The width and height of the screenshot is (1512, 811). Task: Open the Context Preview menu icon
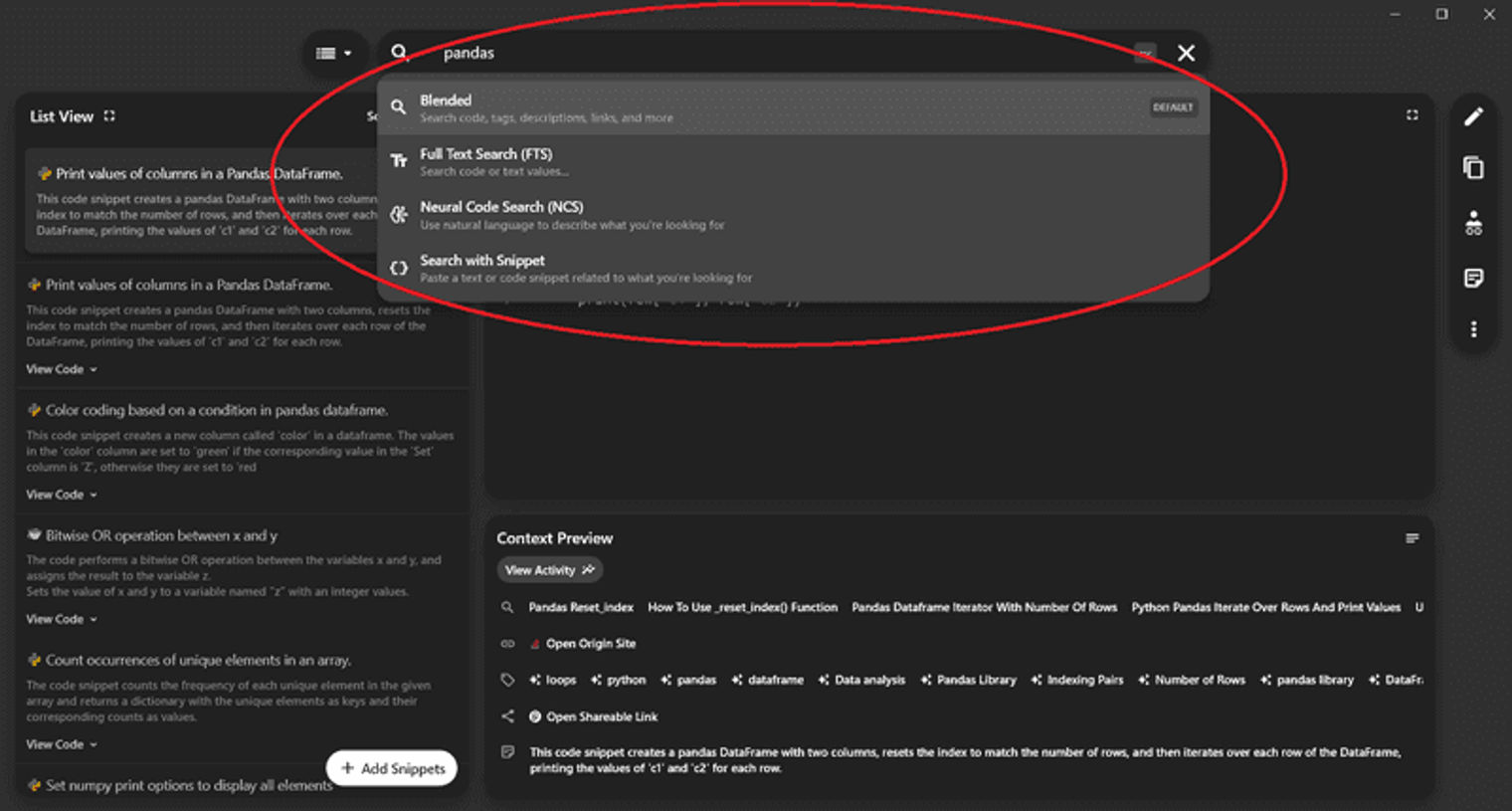1412,538
